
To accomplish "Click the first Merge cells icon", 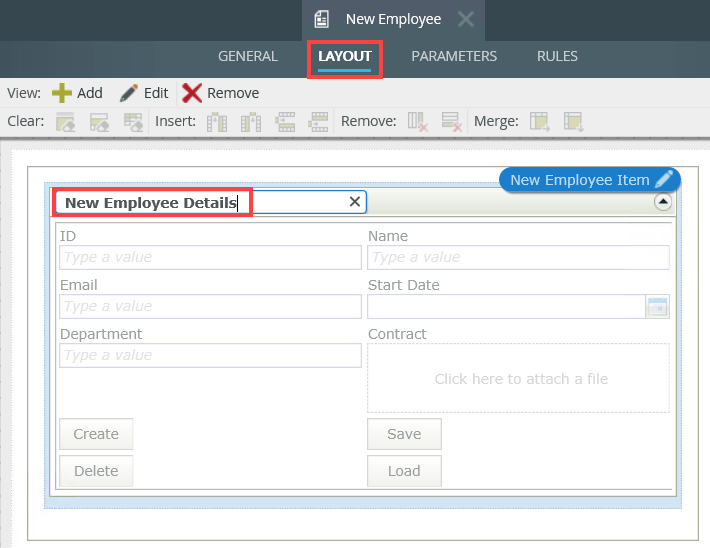I will pyautogui.click(x=540, y=122).
